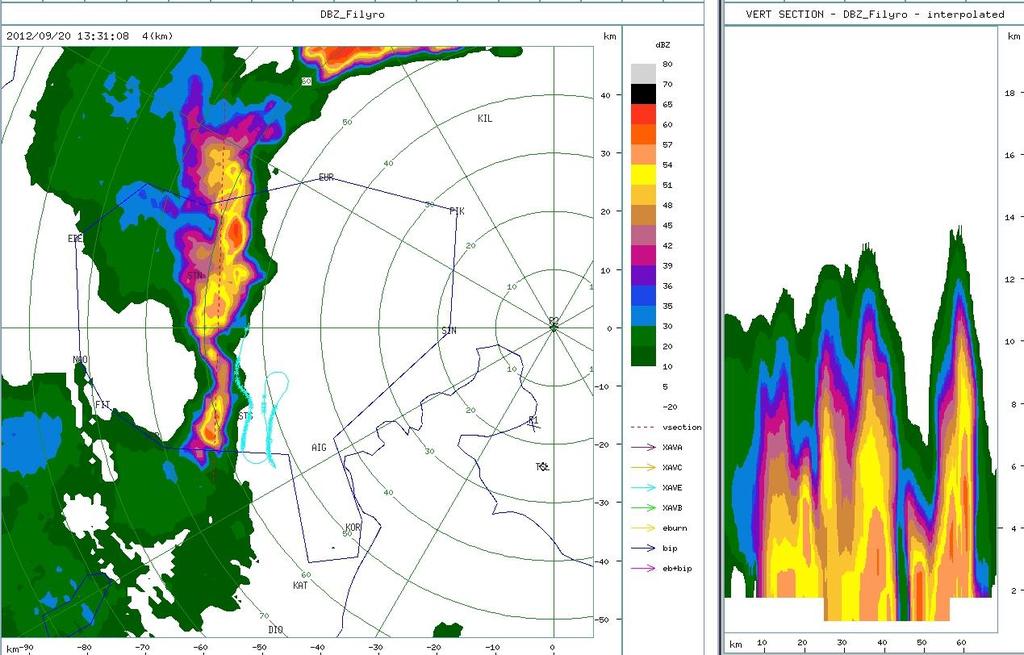Click the 2012/09/20 13:31:08 timestamp
This screenshot has width=1024, height=655.
pyautogui.click(x=67, y=36)
